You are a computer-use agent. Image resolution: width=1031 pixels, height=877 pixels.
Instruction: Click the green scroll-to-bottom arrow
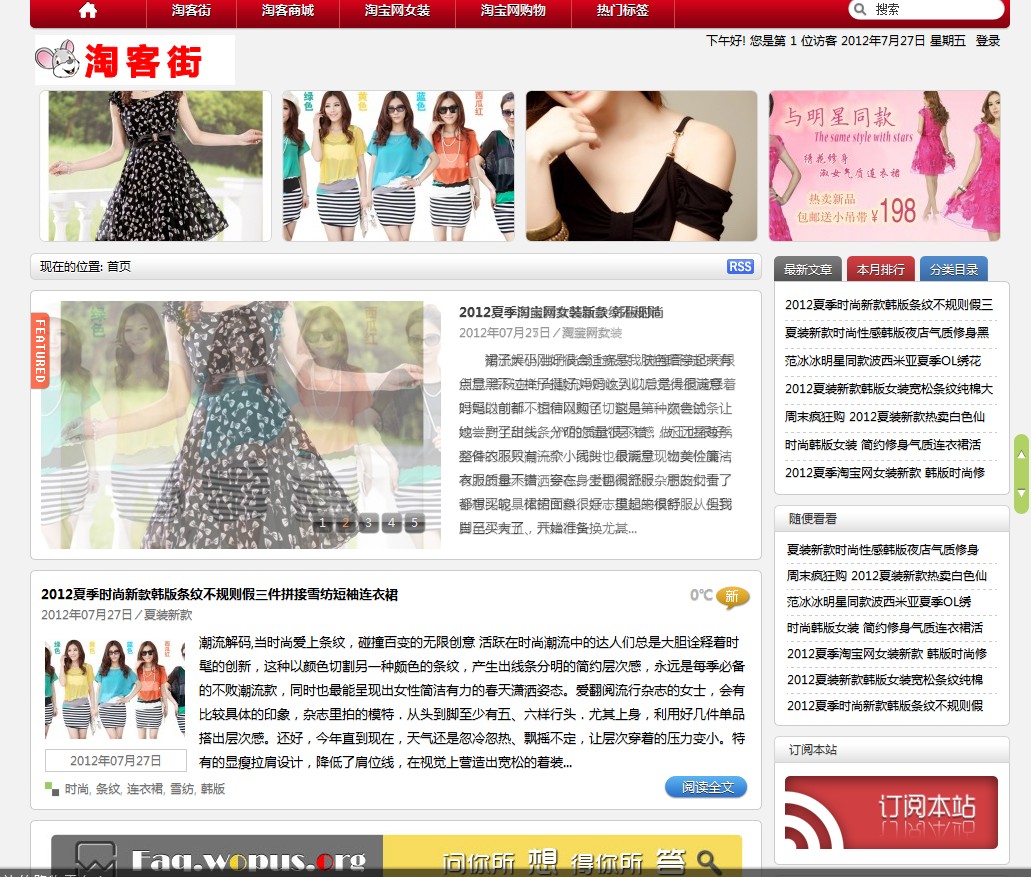(x=1021, y=492)
